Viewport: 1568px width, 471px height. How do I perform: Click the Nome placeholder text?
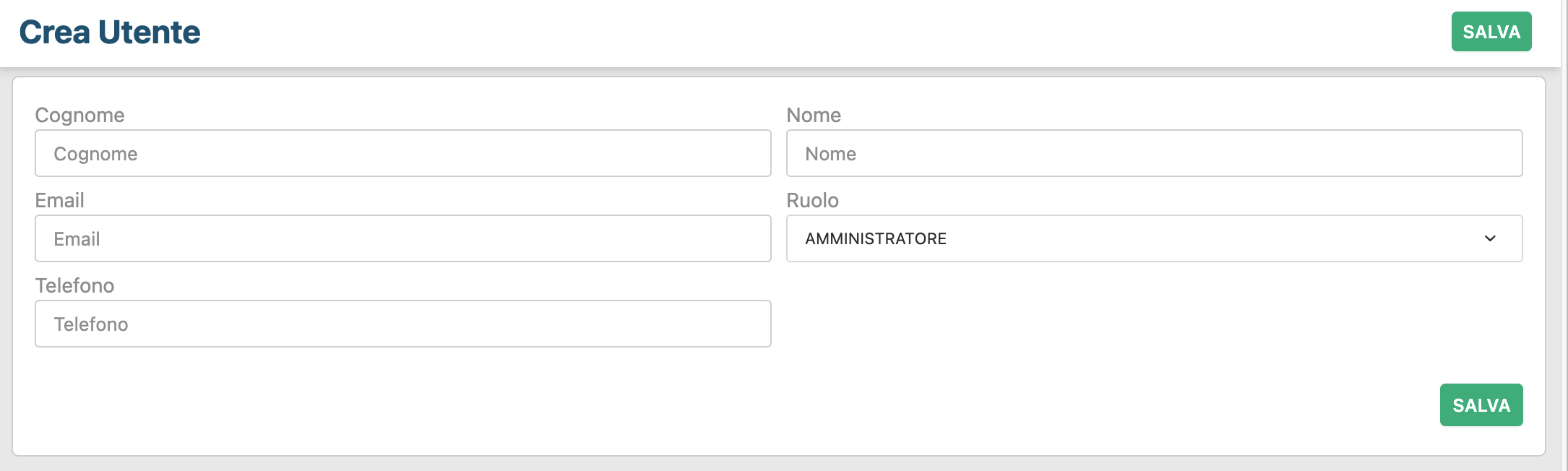[x=830, y=154]
